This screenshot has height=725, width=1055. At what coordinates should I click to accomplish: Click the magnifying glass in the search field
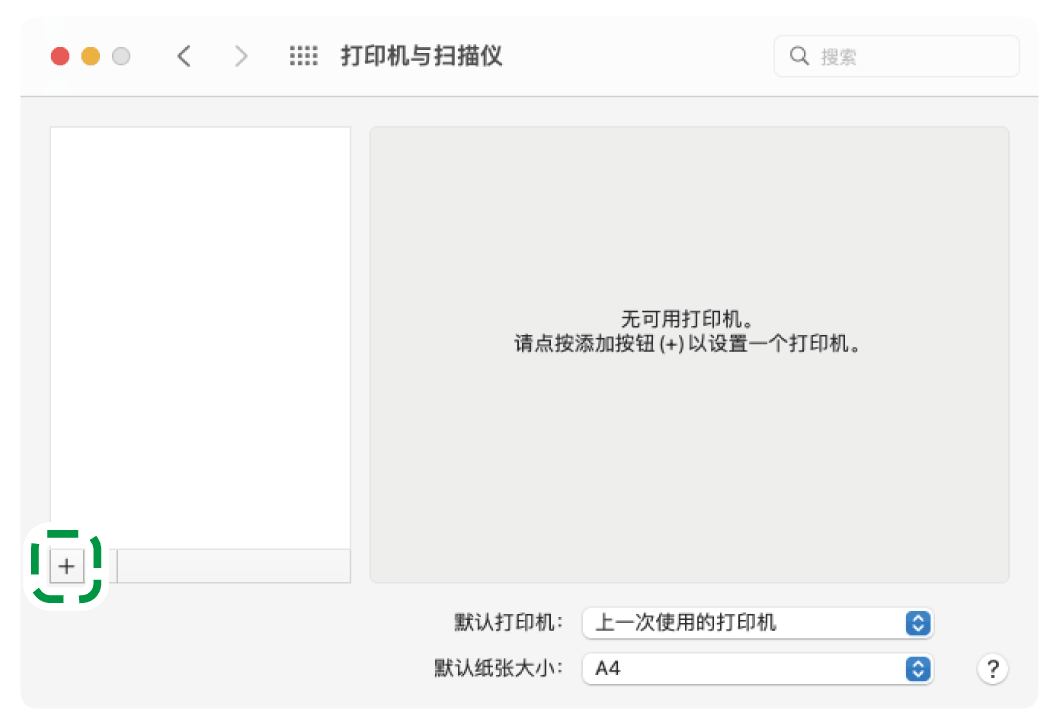coord(799,56)
